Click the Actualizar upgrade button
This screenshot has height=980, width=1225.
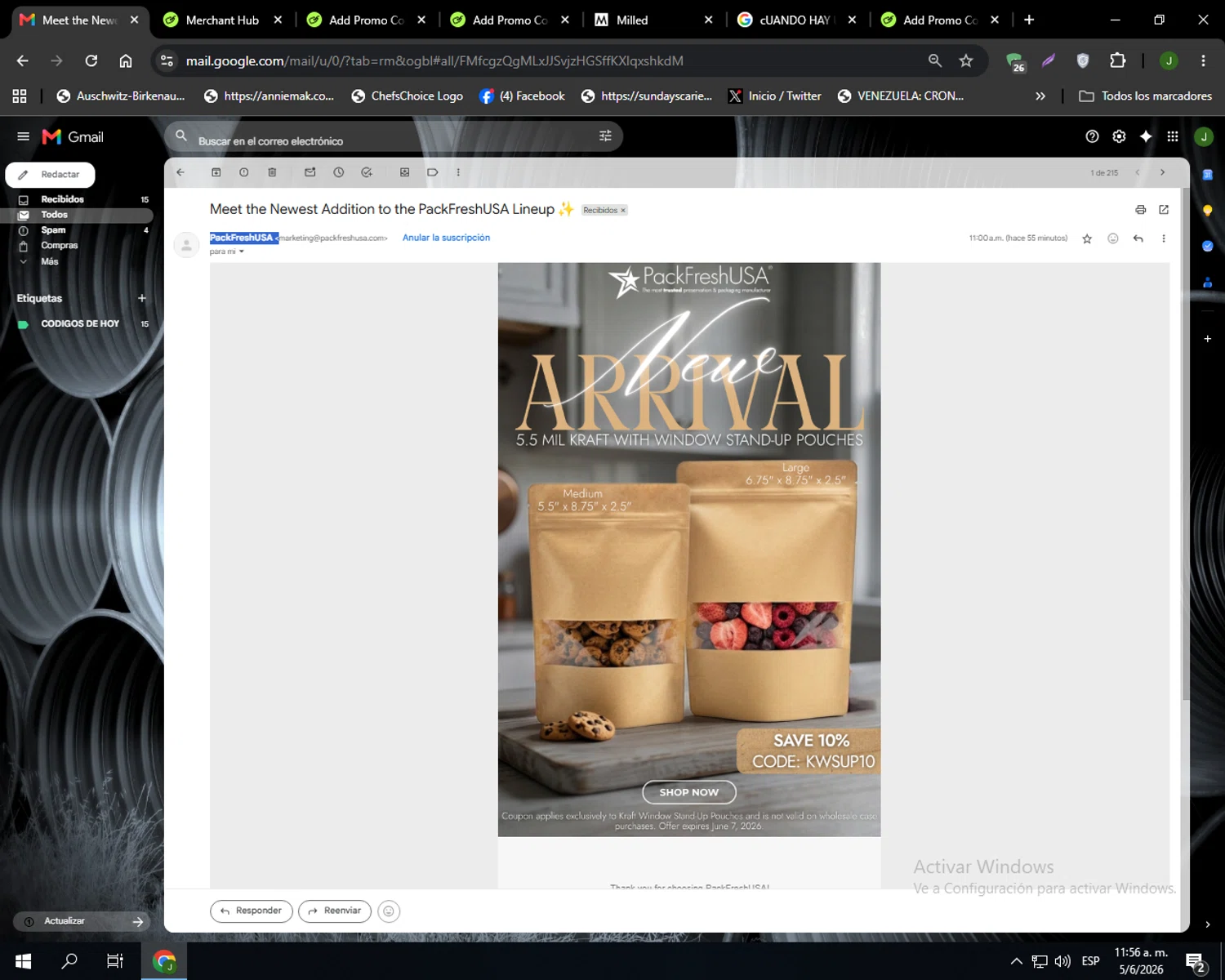[82, 921]
